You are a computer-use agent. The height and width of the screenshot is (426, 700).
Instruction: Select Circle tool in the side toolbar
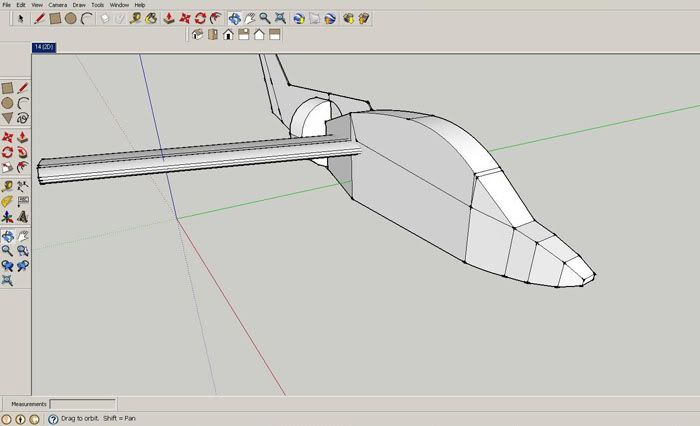click(x=7, y=103)
